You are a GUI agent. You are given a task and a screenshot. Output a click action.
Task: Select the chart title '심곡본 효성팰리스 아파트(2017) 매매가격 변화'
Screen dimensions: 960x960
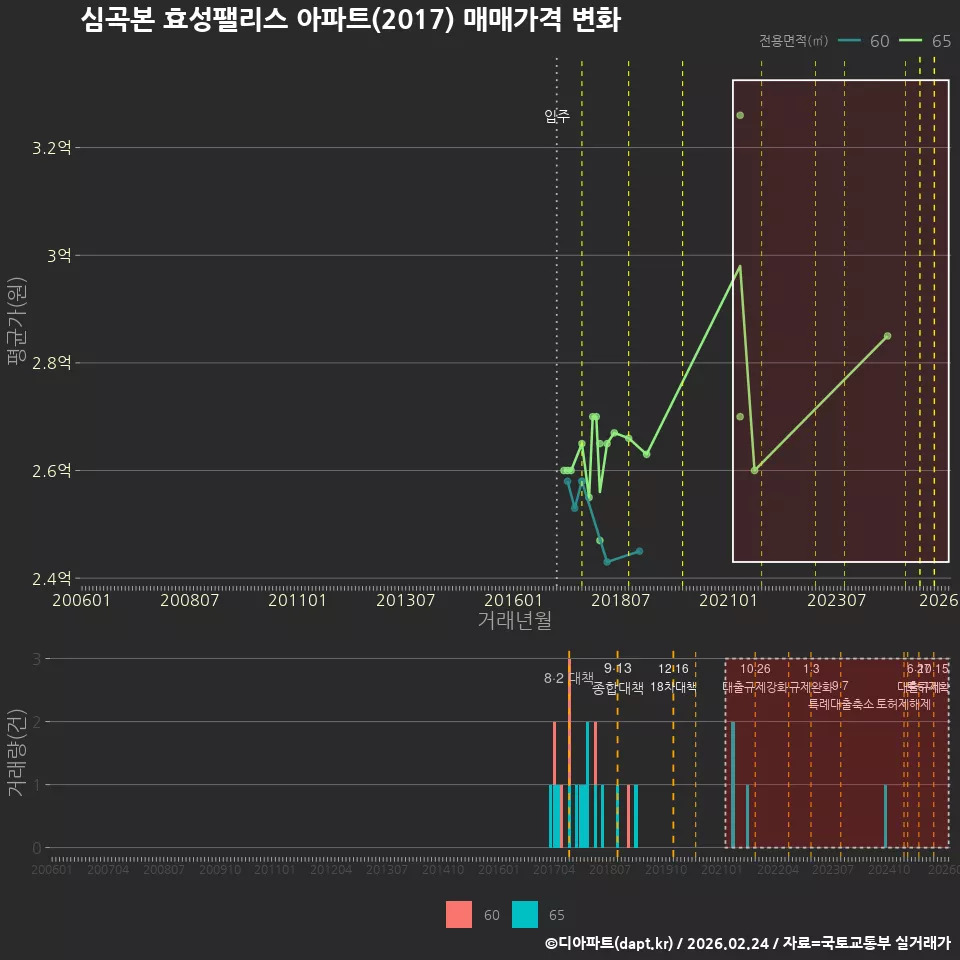(351, 20)
